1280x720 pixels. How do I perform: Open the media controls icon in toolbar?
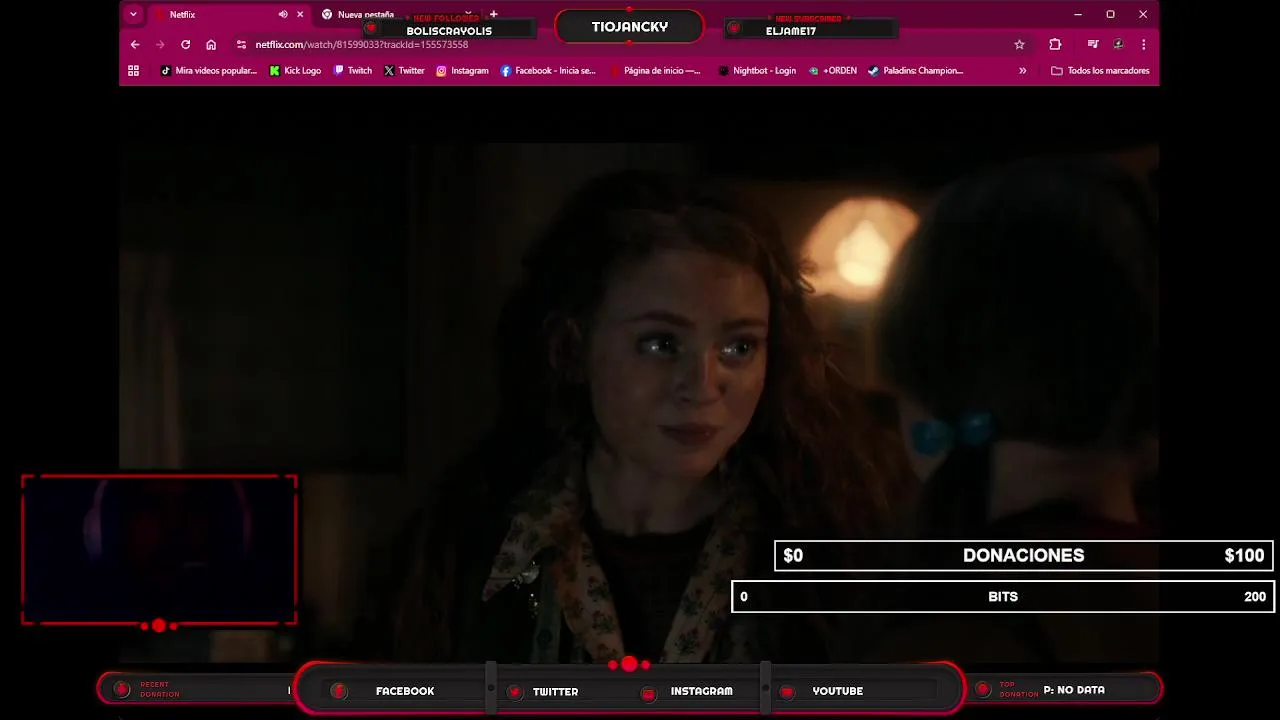pos(1093,44)
